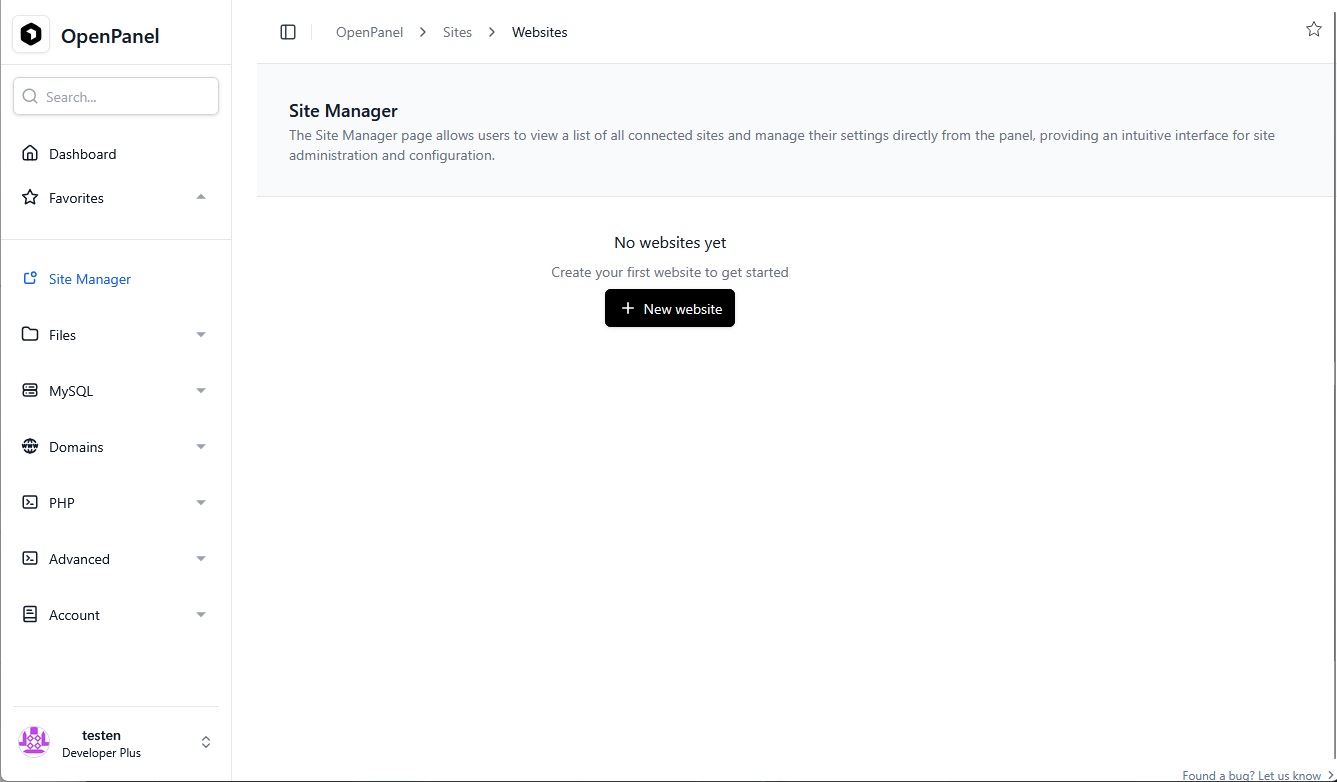
Task: Click 'Create your first website to get started' text
Action: [670, 272]
